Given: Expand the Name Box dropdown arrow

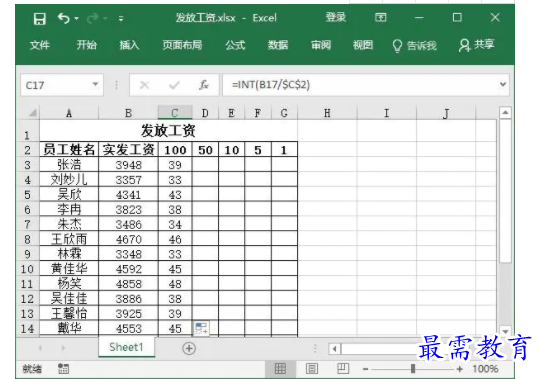Looking at the screenshot, I should pos(95,84).
